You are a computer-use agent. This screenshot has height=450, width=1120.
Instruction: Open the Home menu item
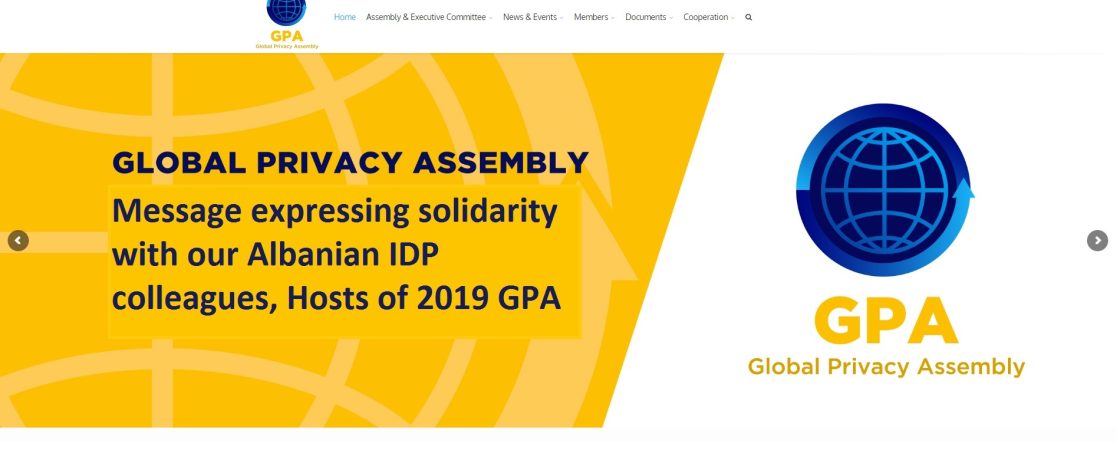[345, 17]
